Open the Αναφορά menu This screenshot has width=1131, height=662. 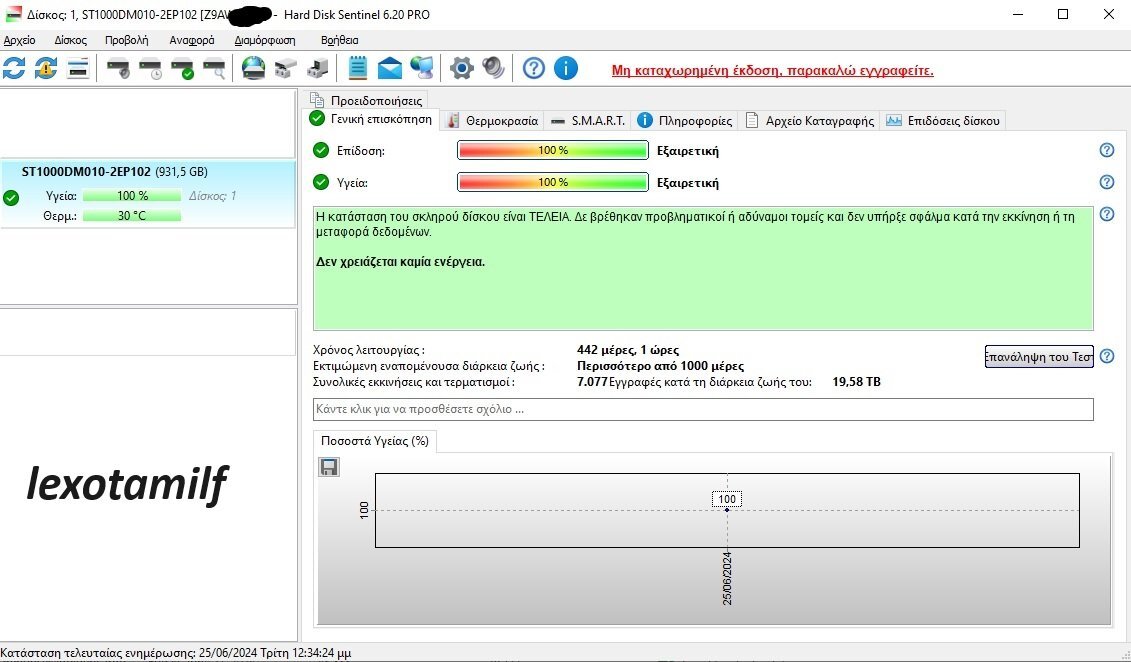(x=192, y=40)
